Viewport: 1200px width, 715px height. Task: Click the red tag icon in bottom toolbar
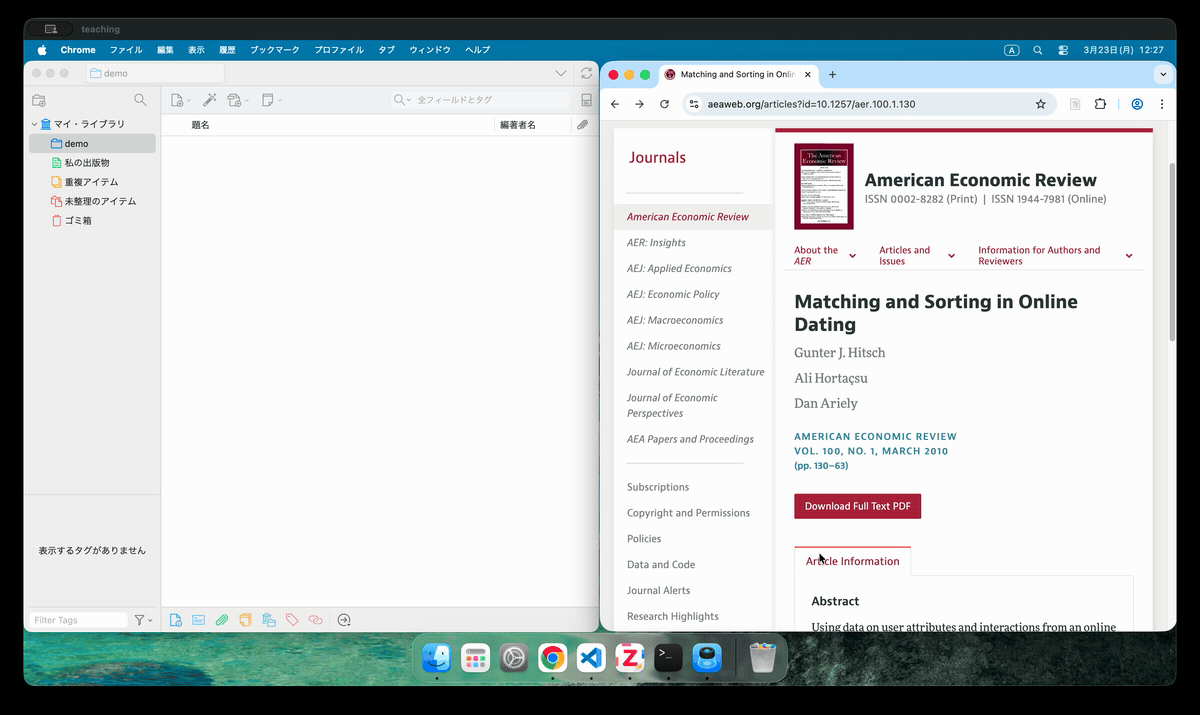(x=292, y=620)
